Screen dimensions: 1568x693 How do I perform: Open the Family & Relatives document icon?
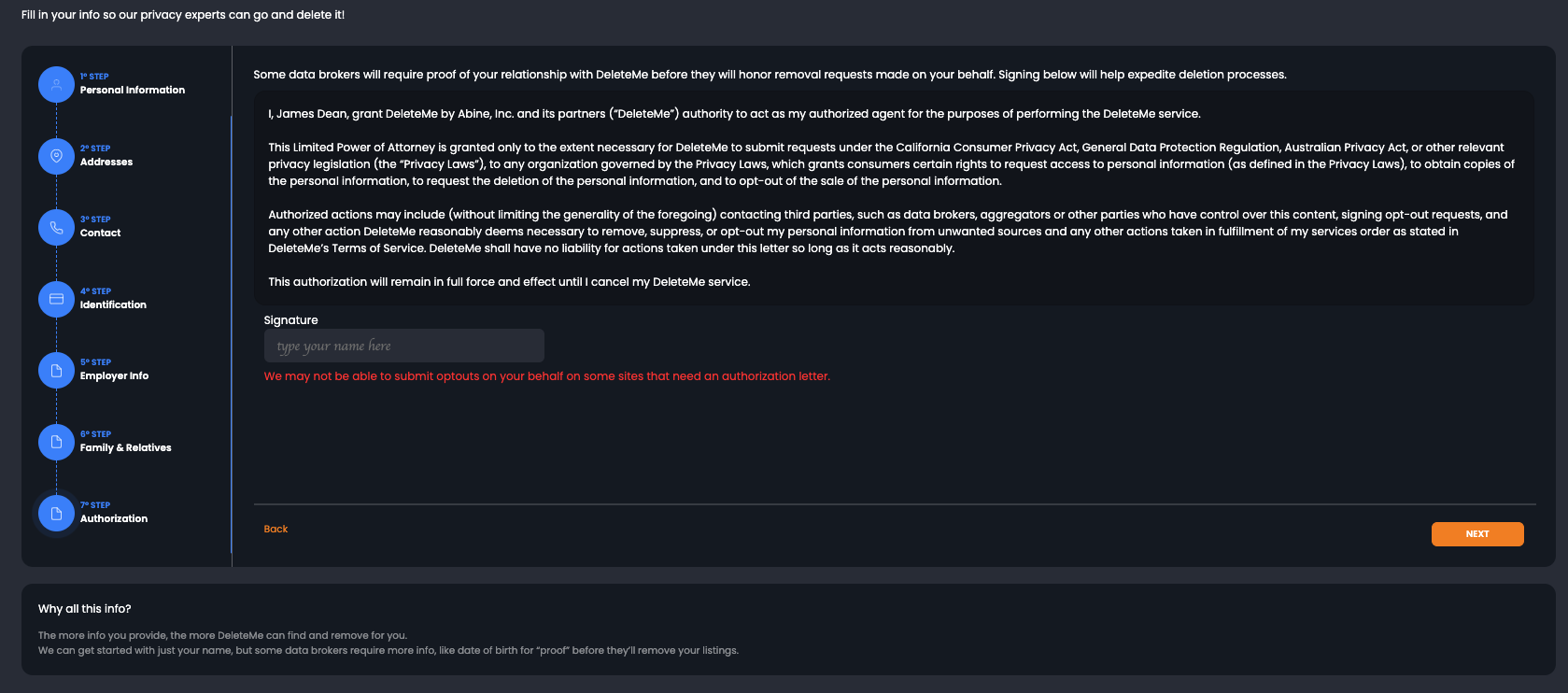coord(56,442)
